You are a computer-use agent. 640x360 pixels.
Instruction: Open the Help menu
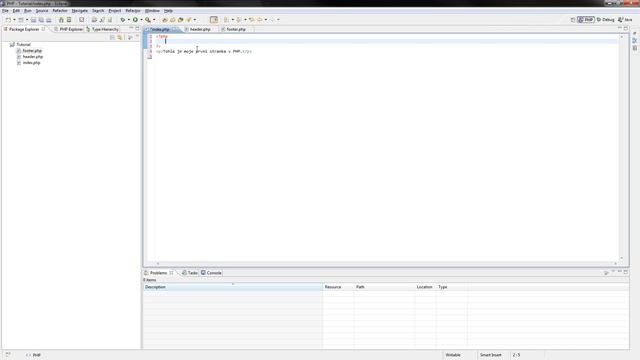tap(168, 11)
